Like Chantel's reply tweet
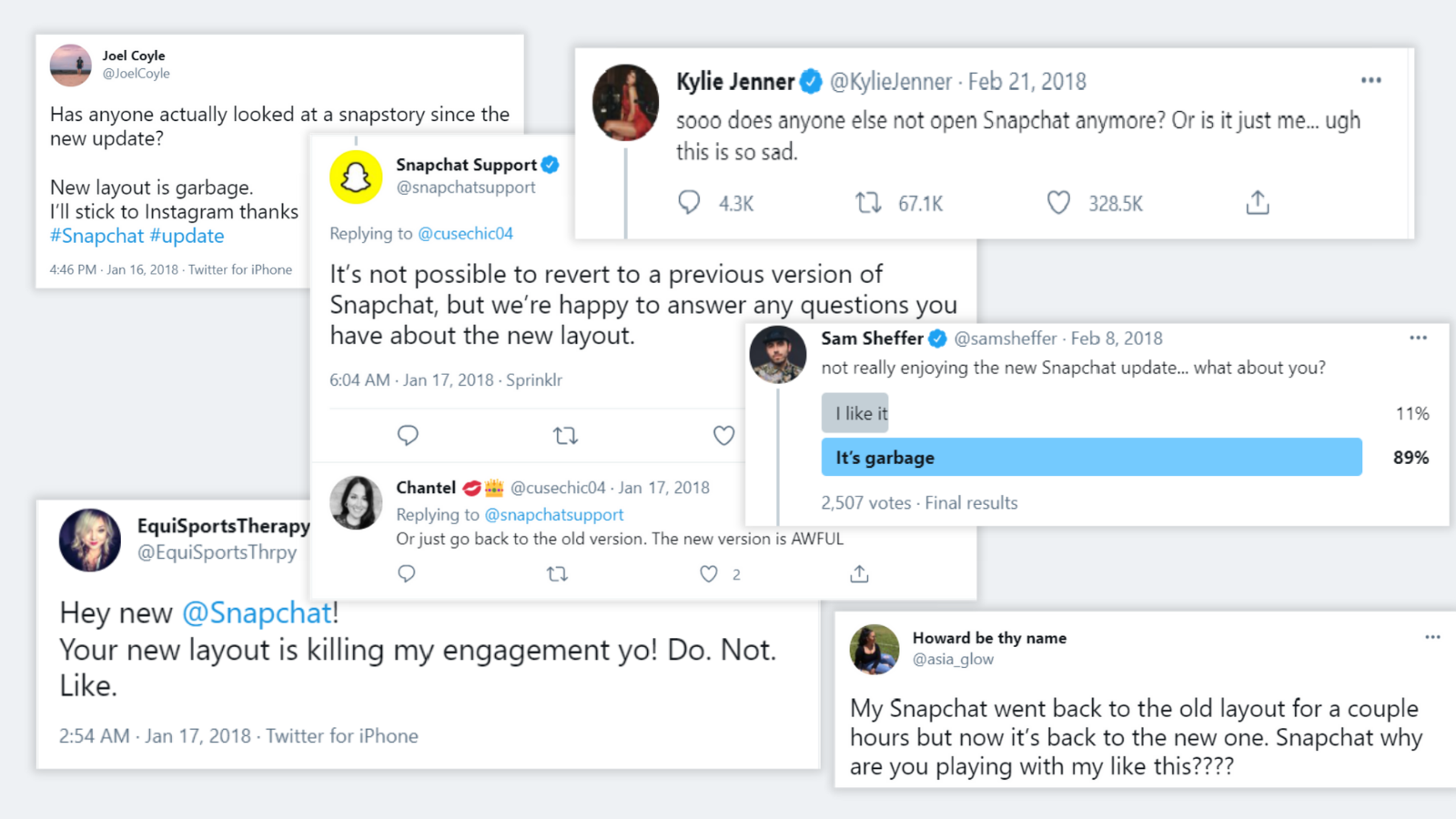The image size is (1456, 819). coord(709,574)
